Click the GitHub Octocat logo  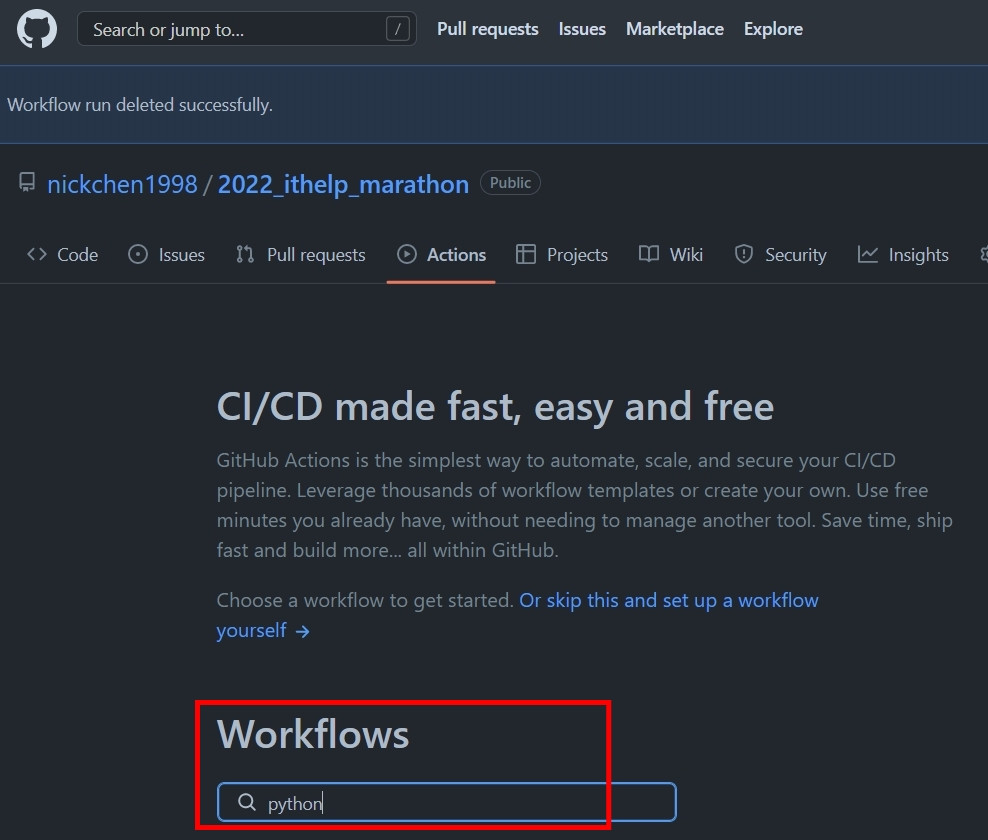pos(37,29)
